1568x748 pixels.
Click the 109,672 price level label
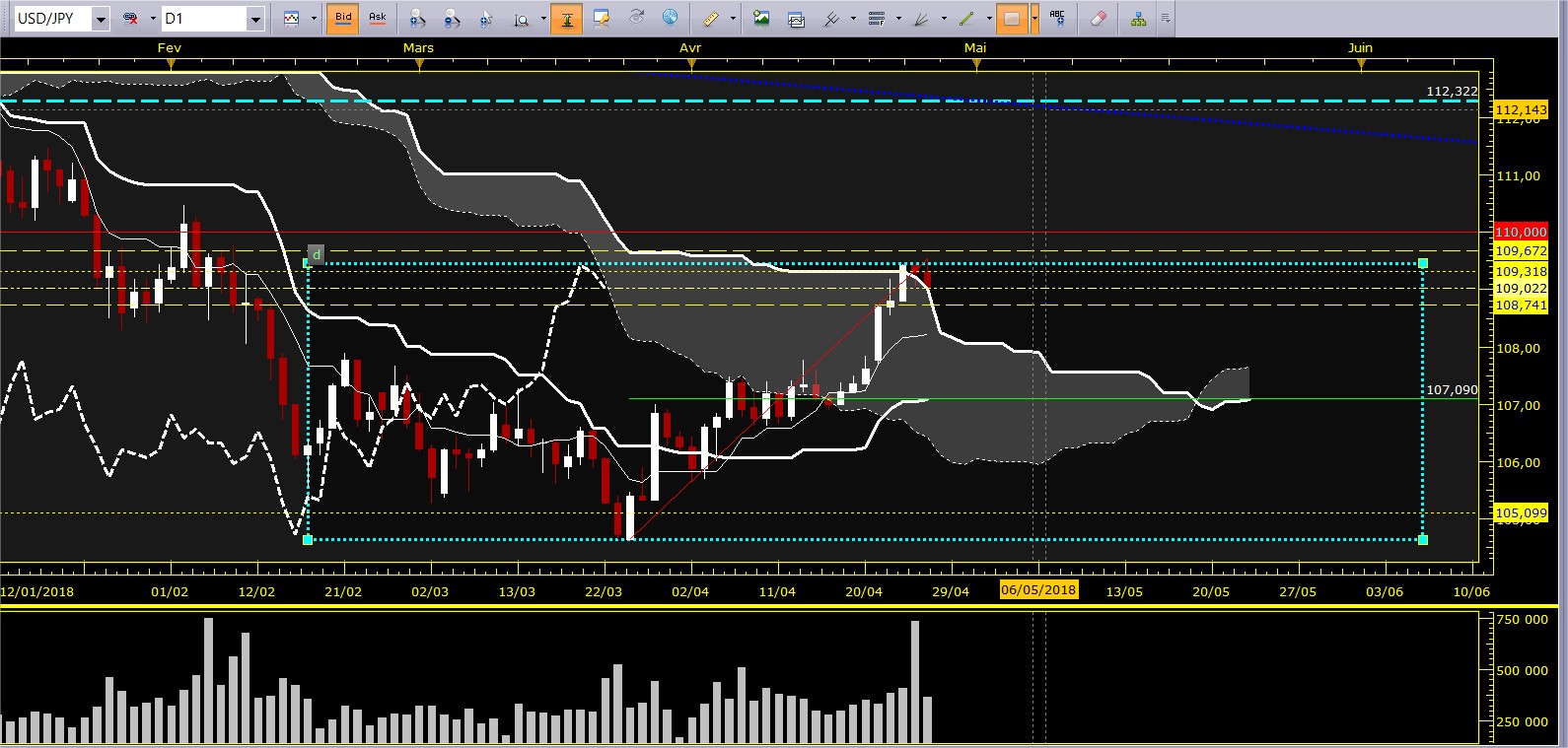(1521, 251)
